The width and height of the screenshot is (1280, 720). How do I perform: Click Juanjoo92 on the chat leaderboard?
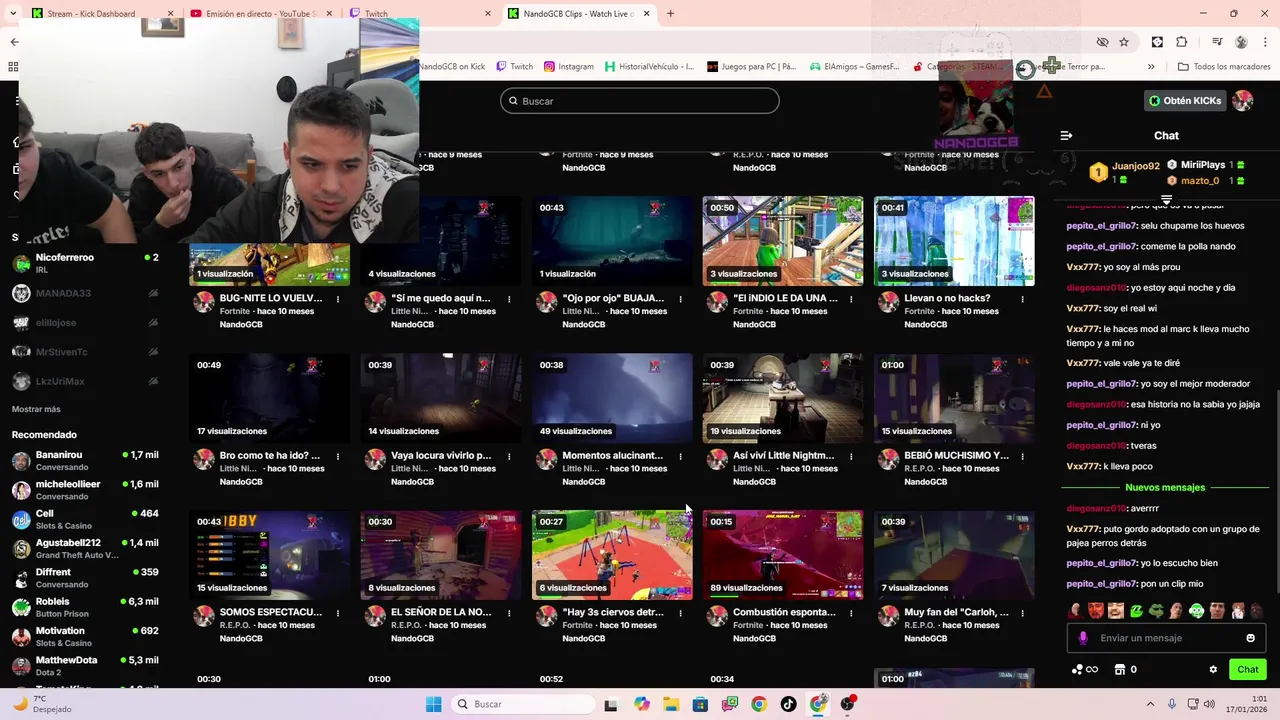tap(1136, 167)
